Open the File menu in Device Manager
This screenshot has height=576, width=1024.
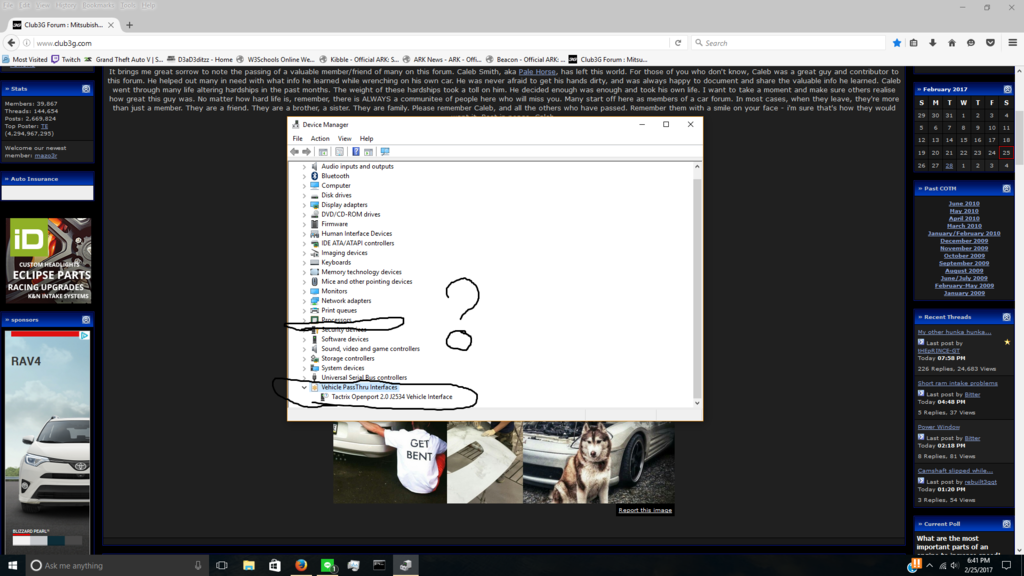297,138
